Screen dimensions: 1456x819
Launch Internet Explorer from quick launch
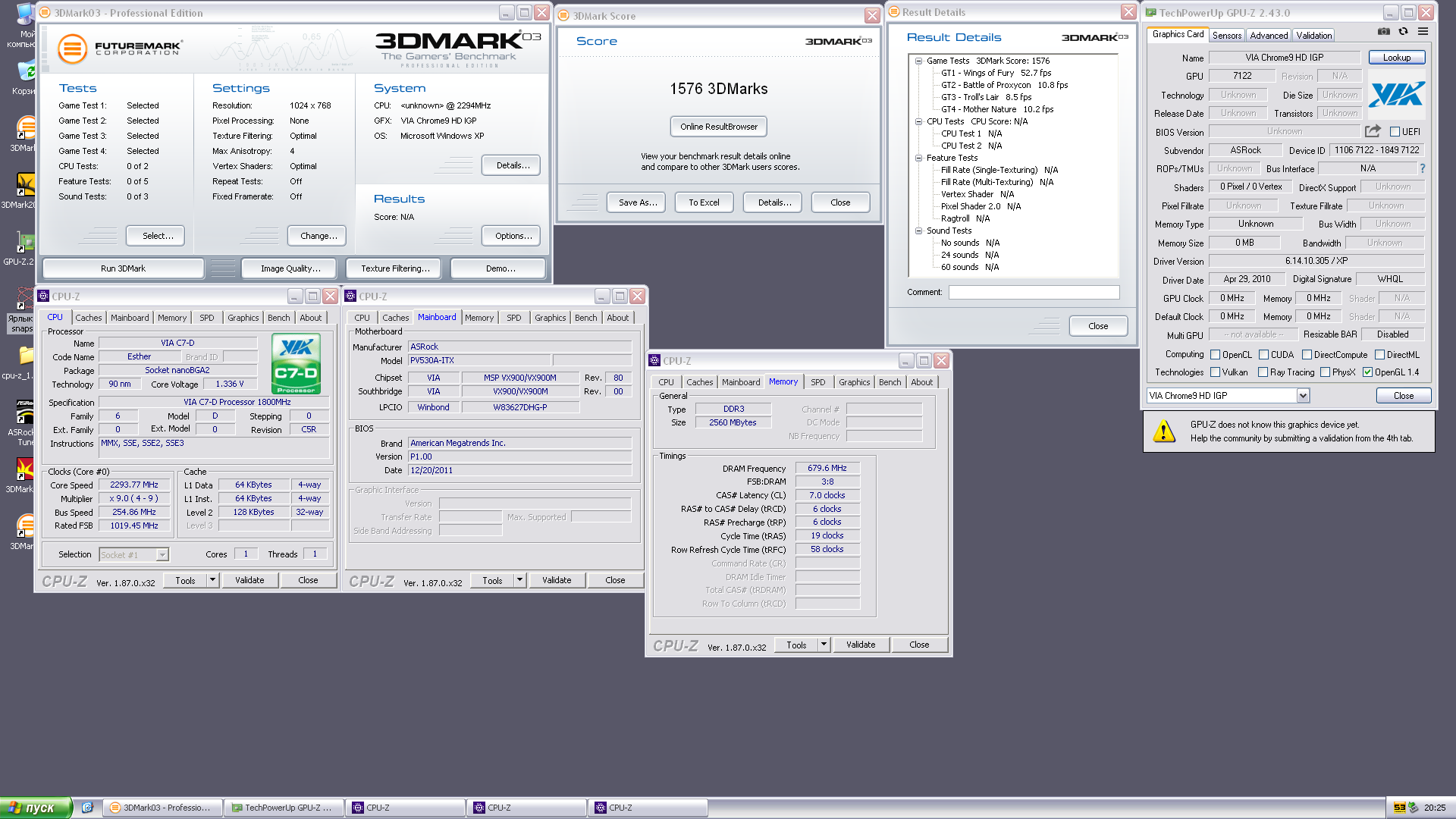coord(87,808)
